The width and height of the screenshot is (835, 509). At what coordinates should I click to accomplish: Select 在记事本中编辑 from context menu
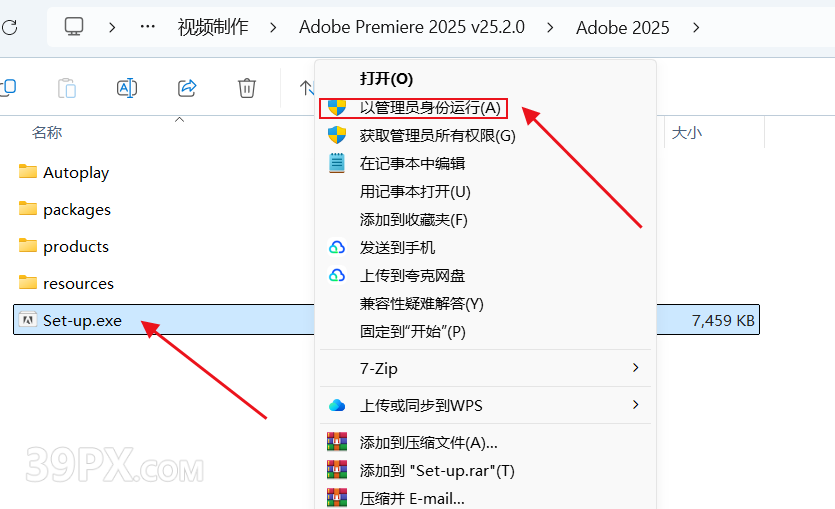tap(412, 163)
